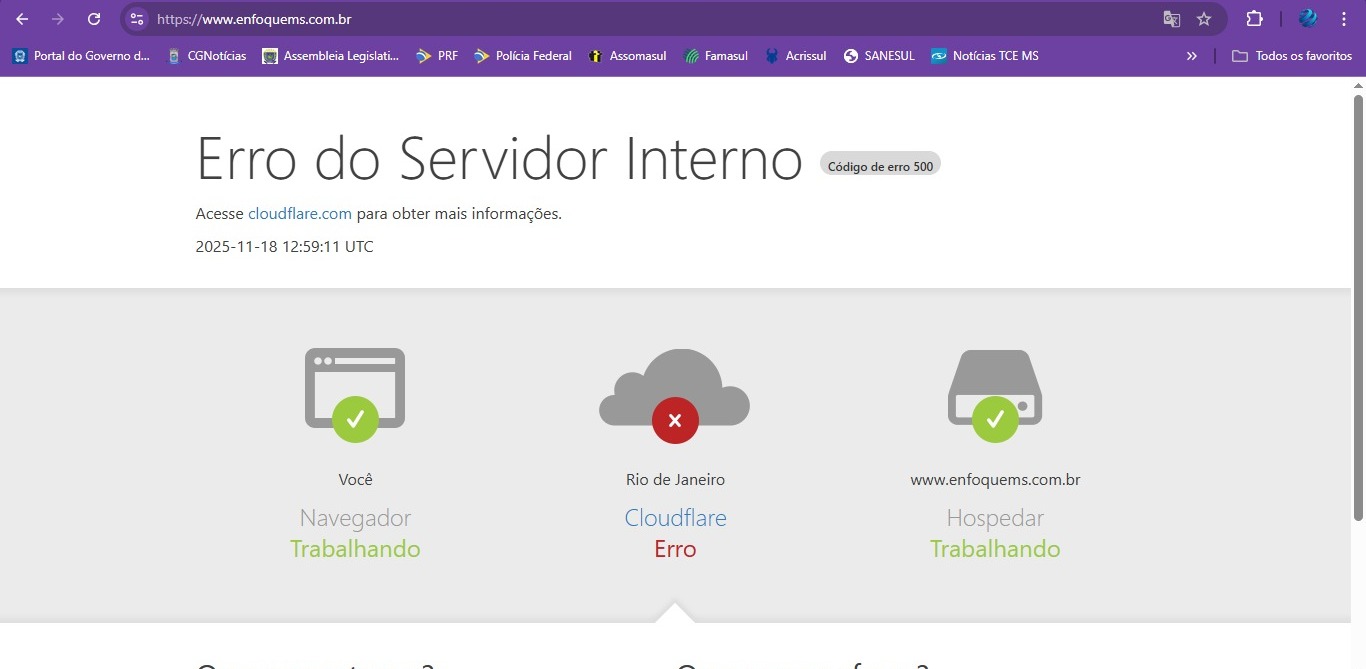
Task: Open the SANESUL bookmark
Action: pos(879,56)
